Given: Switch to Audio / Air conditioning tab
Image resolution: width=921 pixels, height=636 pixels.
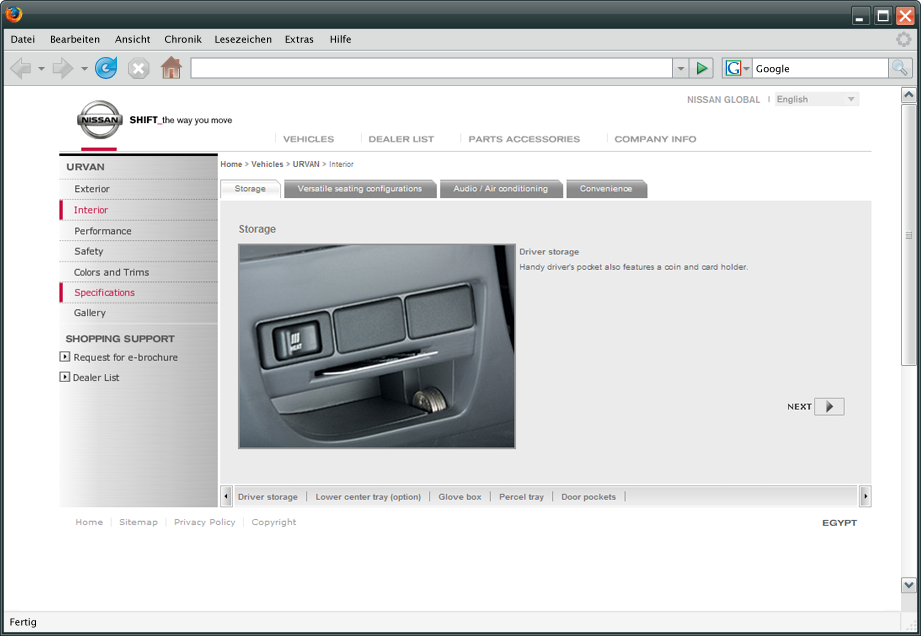Looking at the screenshot, I should point(500,189).
